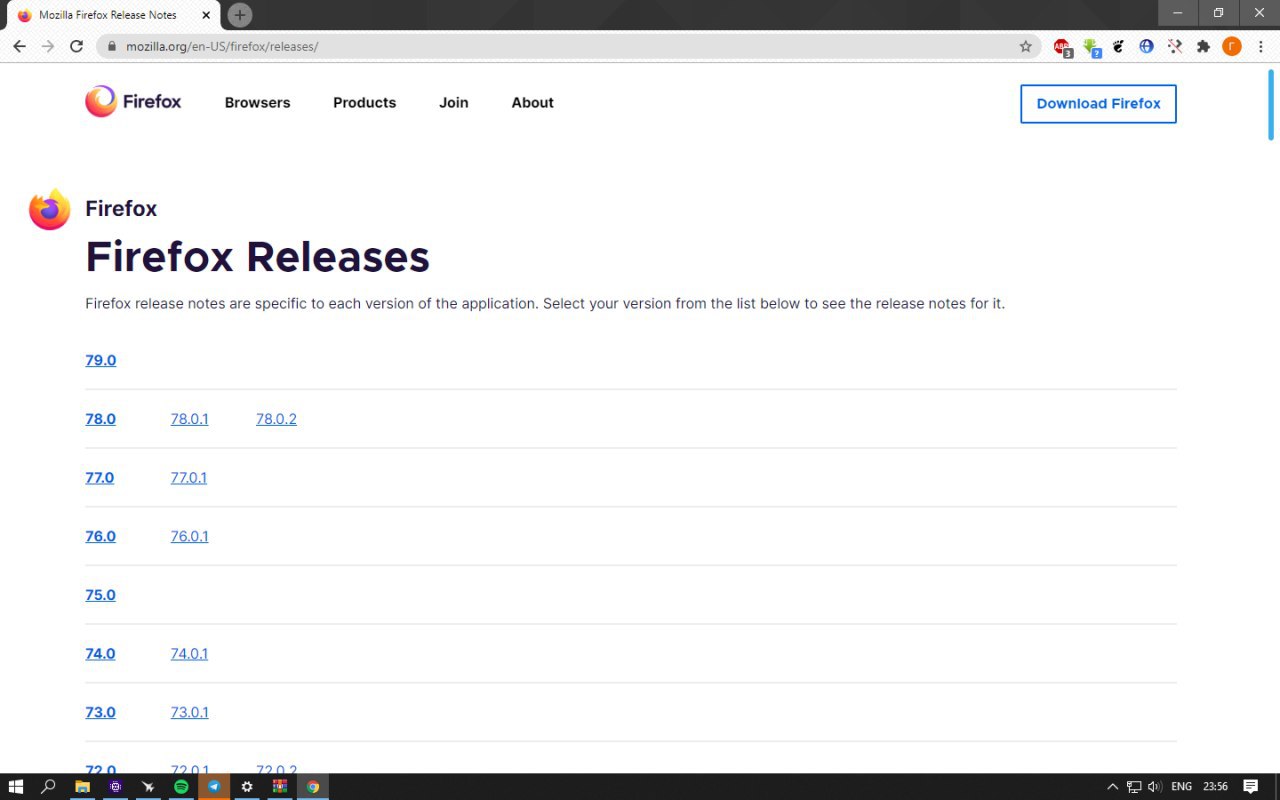Open the Action Center notifications icon
The image size is (1280, 800).
[1250, 787]
